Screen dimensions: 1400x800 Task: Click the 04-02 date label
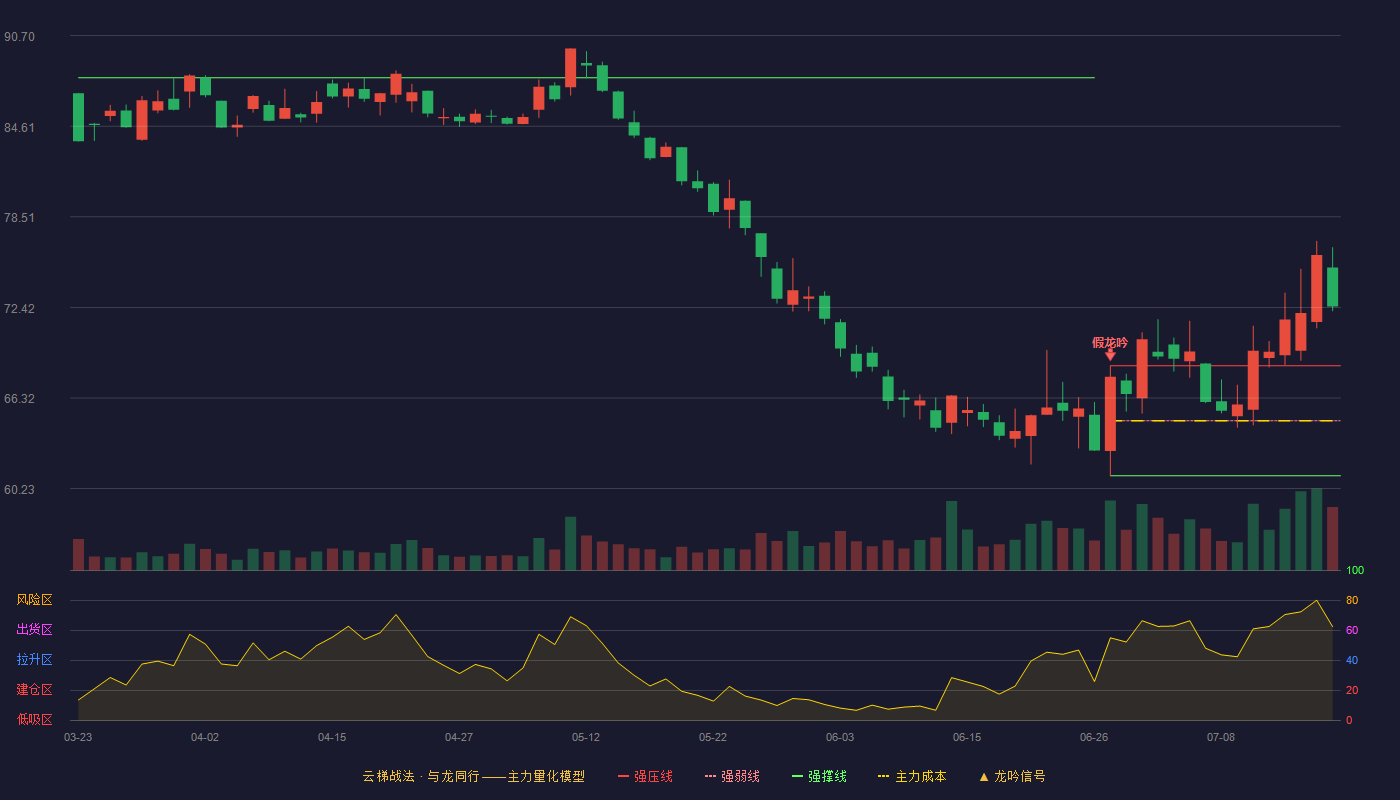point(205,737)
